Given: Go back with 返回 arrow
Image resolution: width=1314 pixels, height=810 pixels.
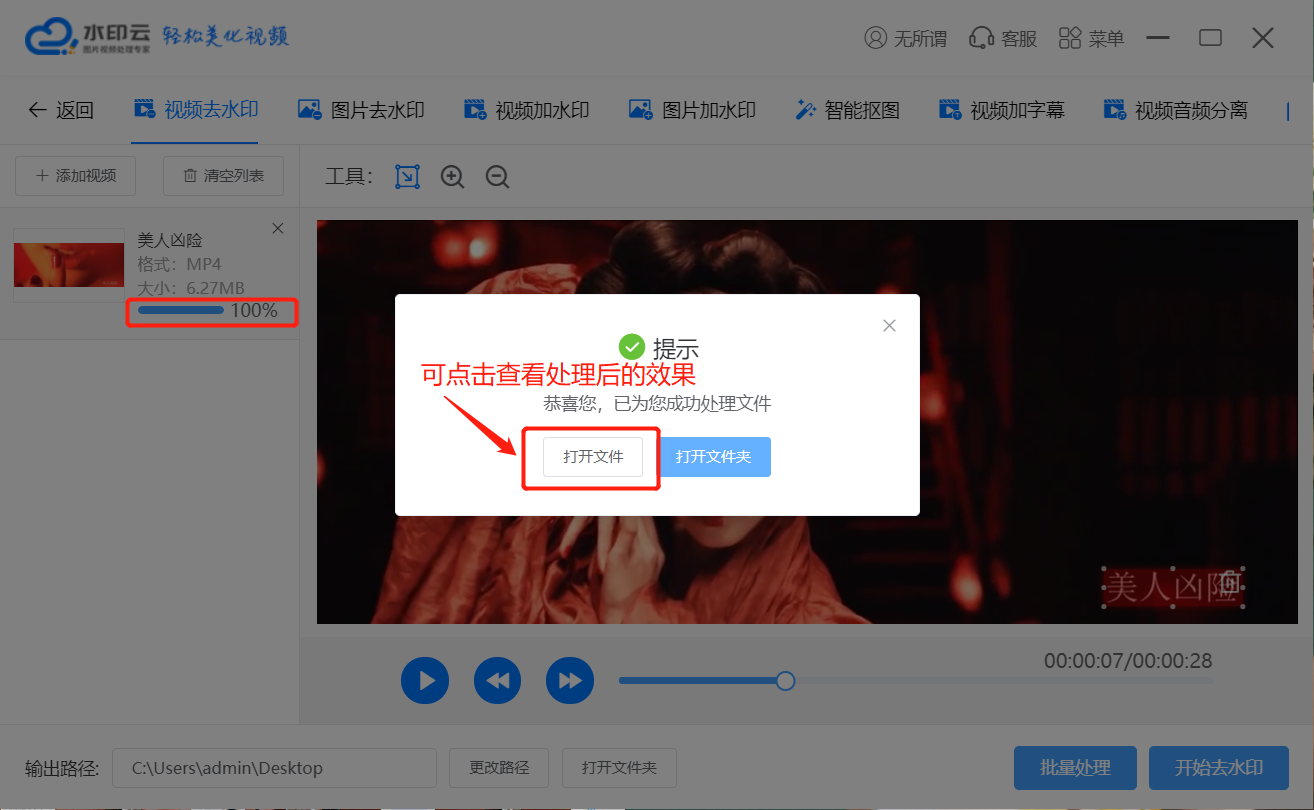Looking at the screenshot, I should [61, 110].
